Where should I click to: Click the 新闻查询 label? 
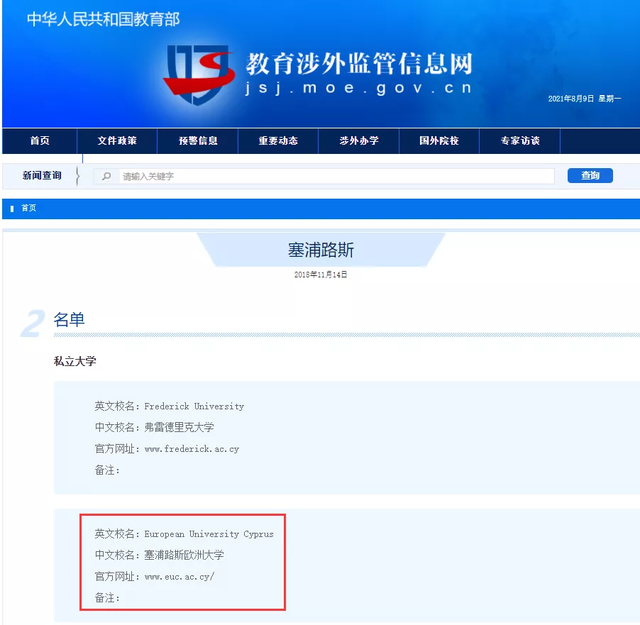click(42, 176)
